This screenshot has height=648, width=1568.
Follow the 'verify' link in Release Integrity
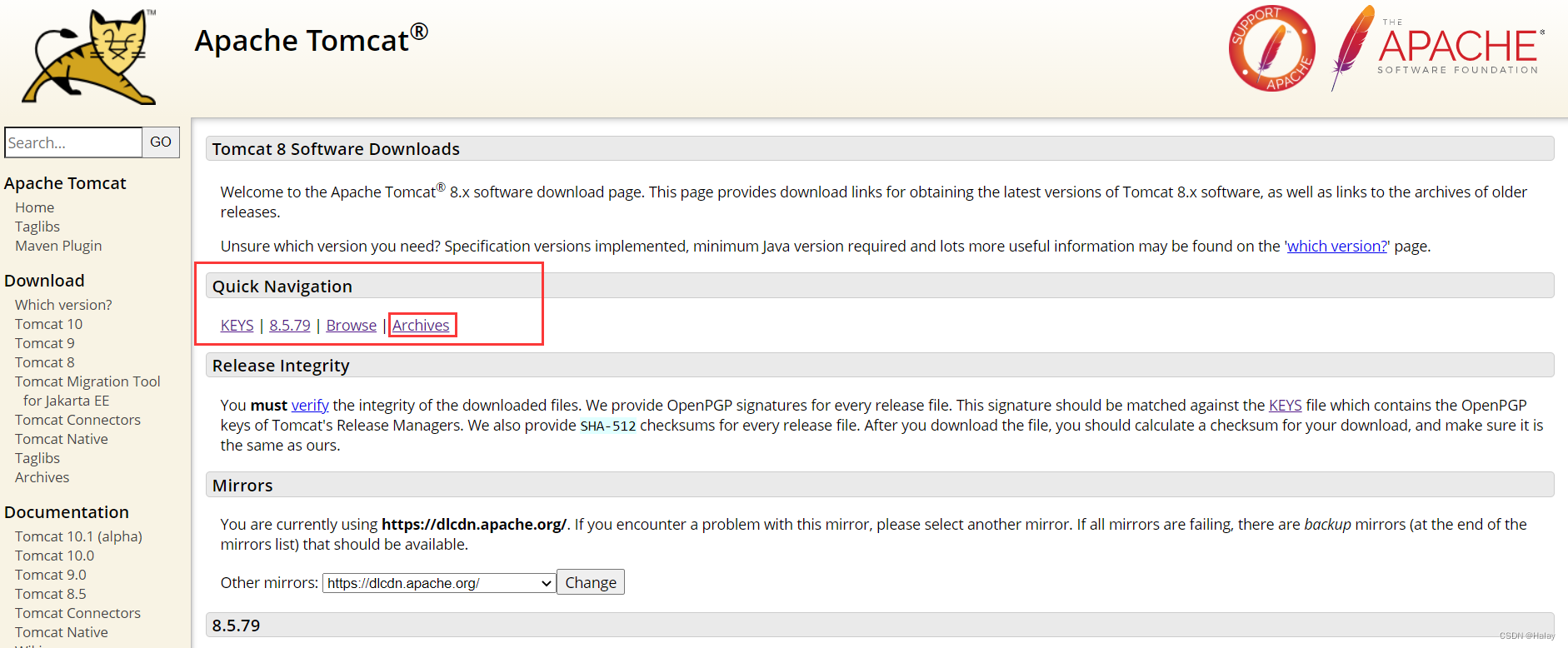point(310,406)
